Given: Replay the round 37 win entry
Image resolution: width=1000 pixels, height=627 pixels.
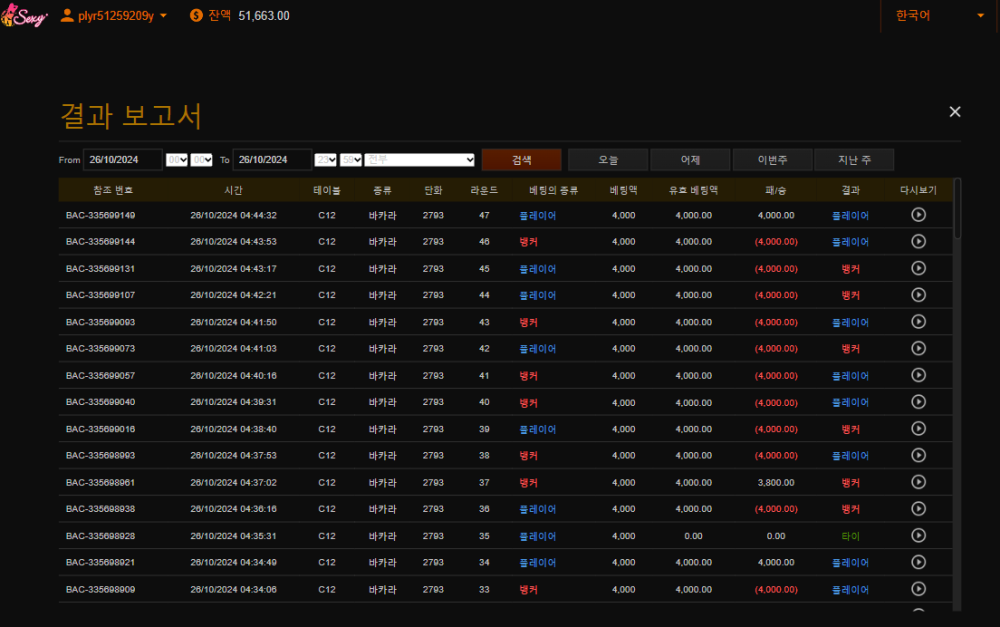Looking at the screenshot, I should tap(918, 482).
